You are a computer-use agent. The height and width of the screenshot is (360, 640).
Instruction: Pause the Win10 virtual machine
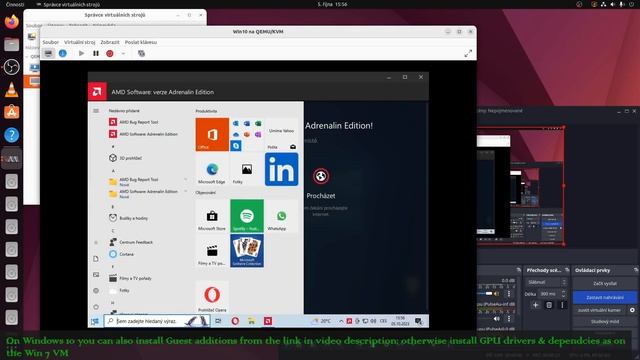(96, 53)
